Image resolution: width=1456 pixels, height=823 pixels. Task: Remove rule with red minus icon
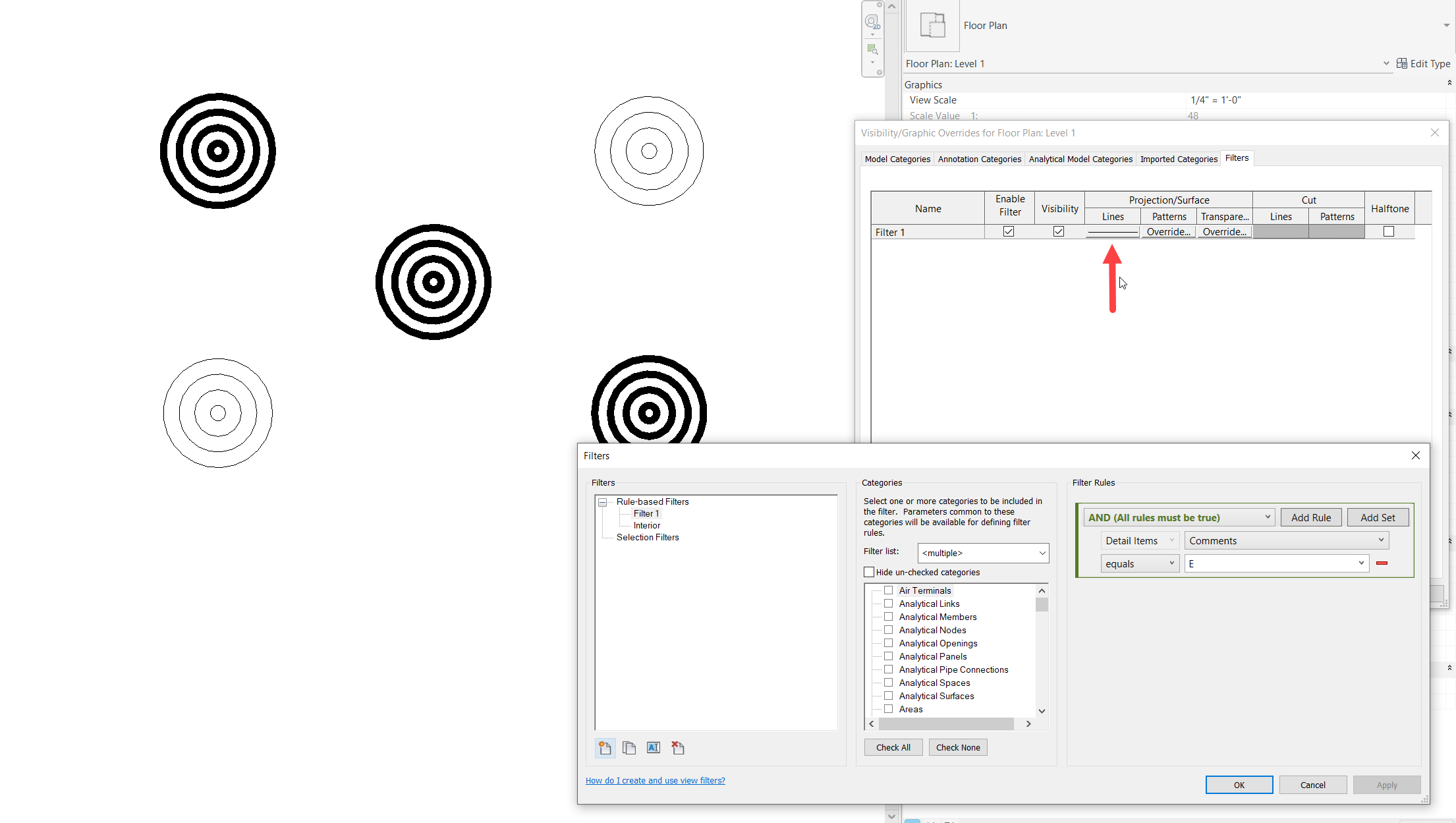coord(1382,563)
